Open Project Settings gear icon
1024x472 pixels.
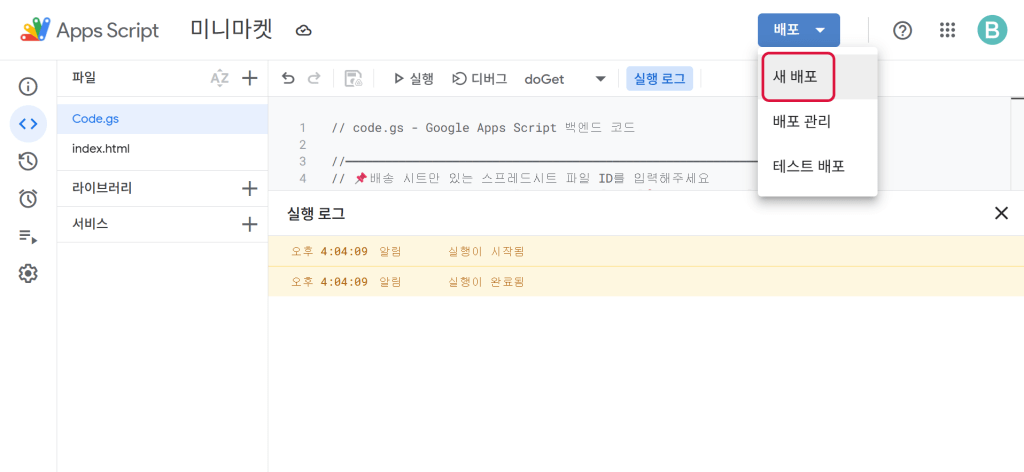[28, 273]
